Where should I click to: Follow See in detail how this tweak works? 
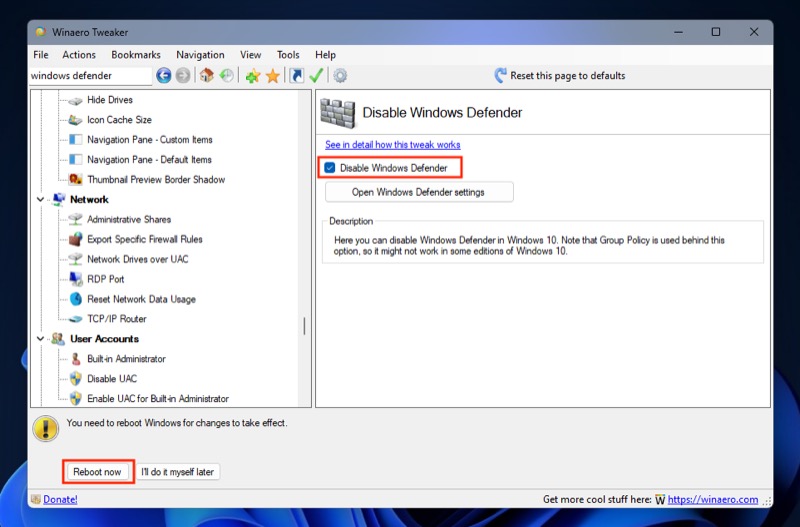392,145
